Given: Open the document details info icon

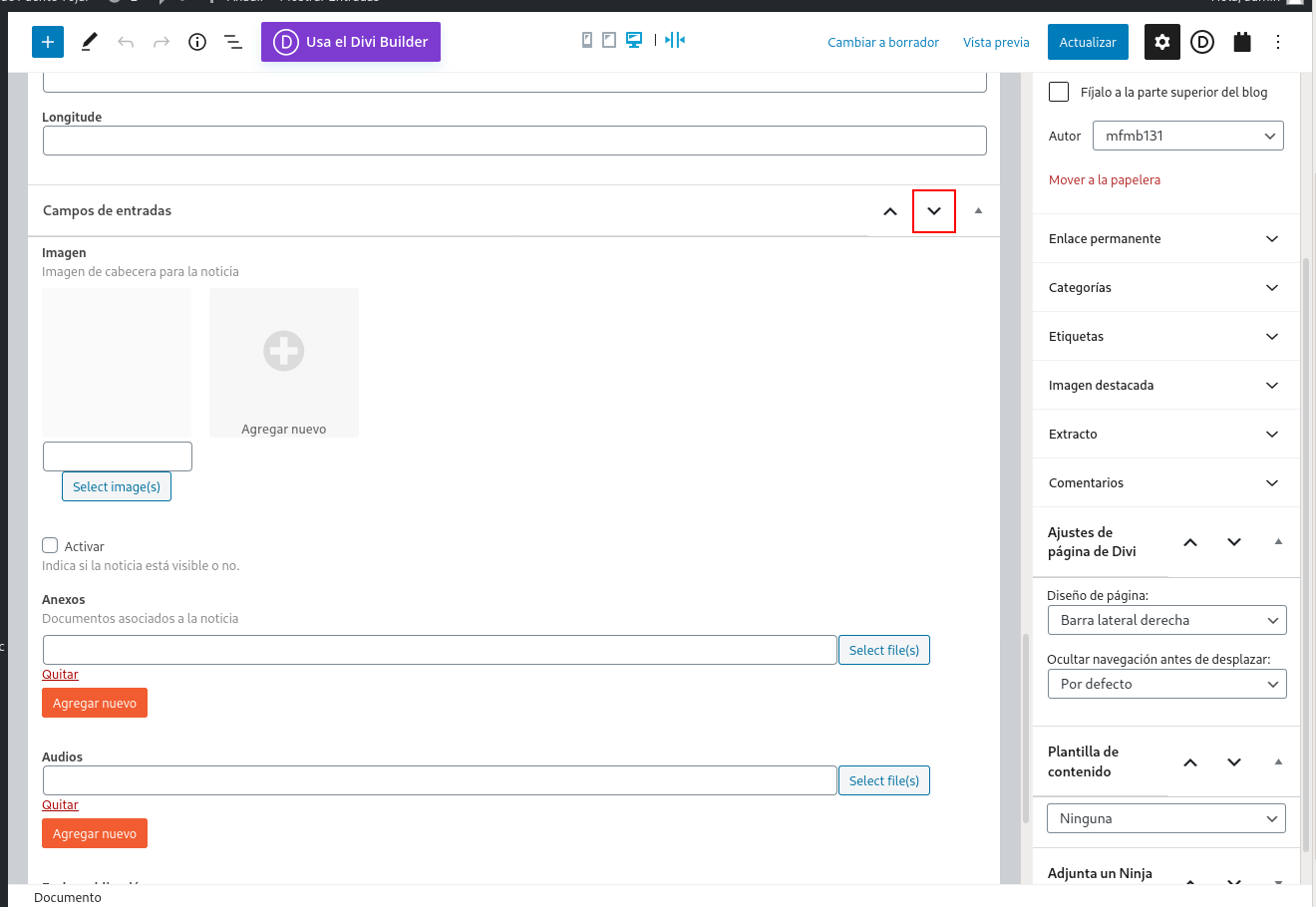Looking at the screenshot, I should 197,42.
